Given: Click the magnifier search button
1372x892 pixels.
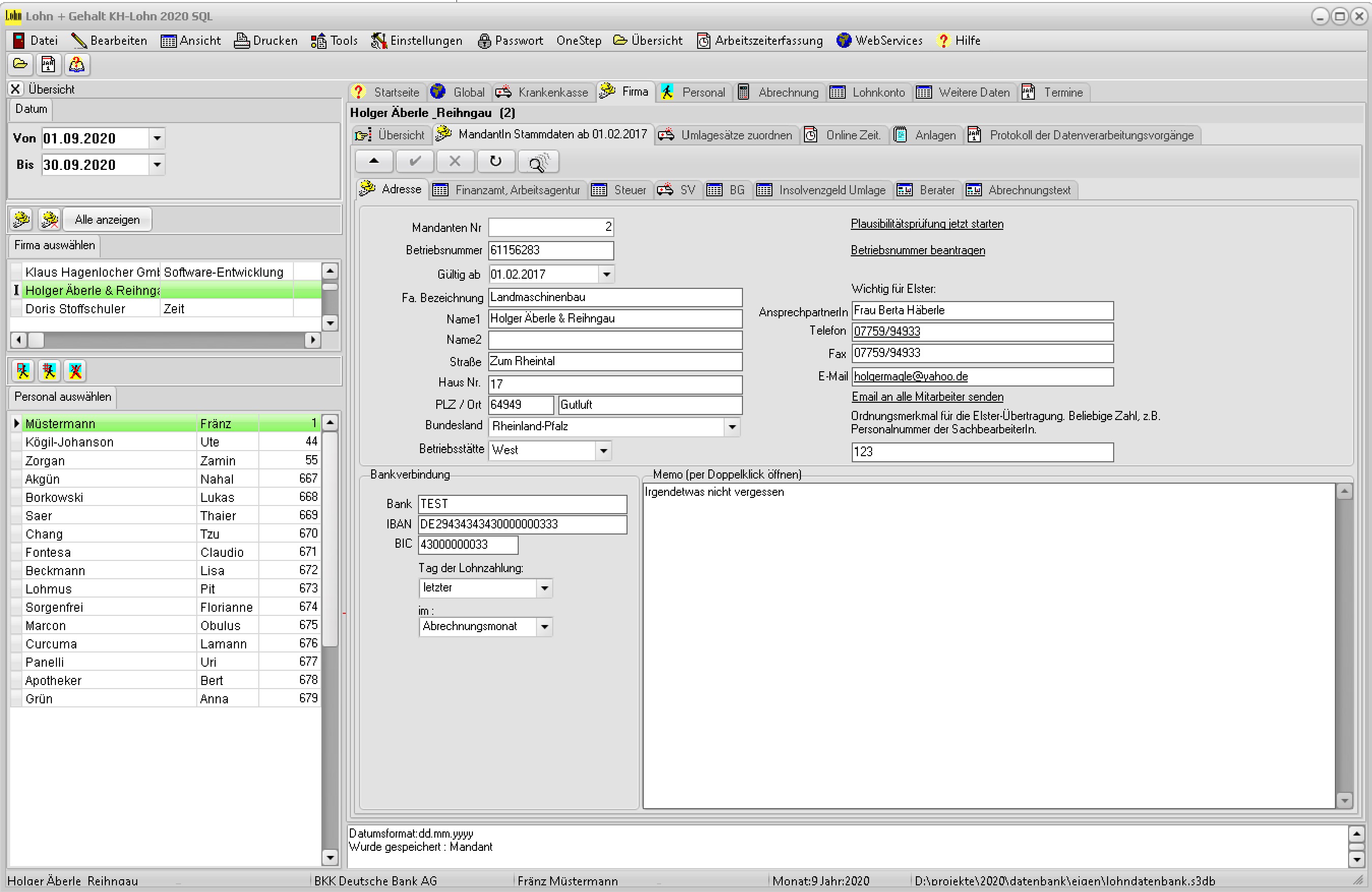Looking at the screenshot, I should (538, 161).
